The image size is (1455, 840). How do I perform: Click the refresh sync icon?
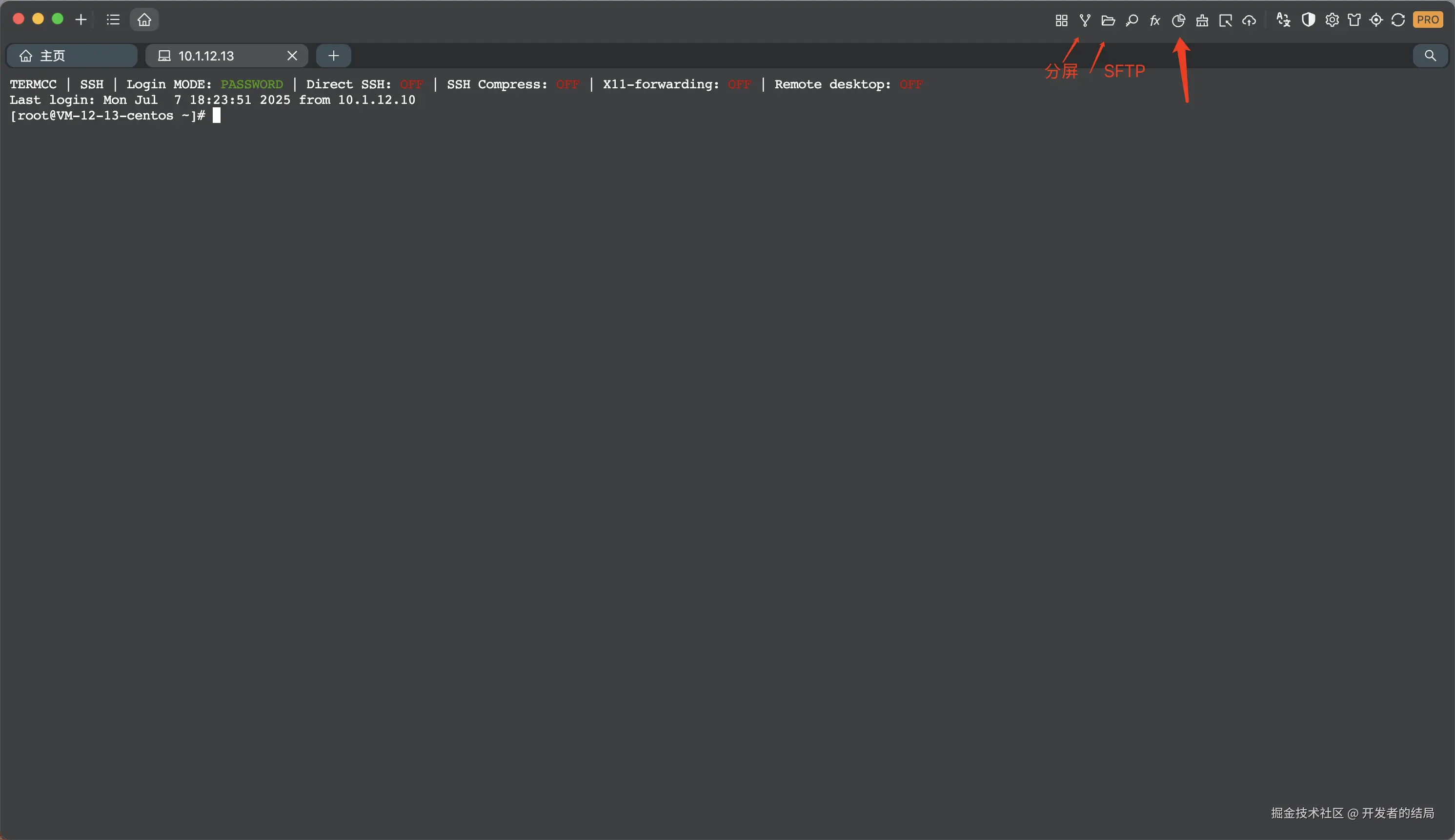(x=1398, y=20)
